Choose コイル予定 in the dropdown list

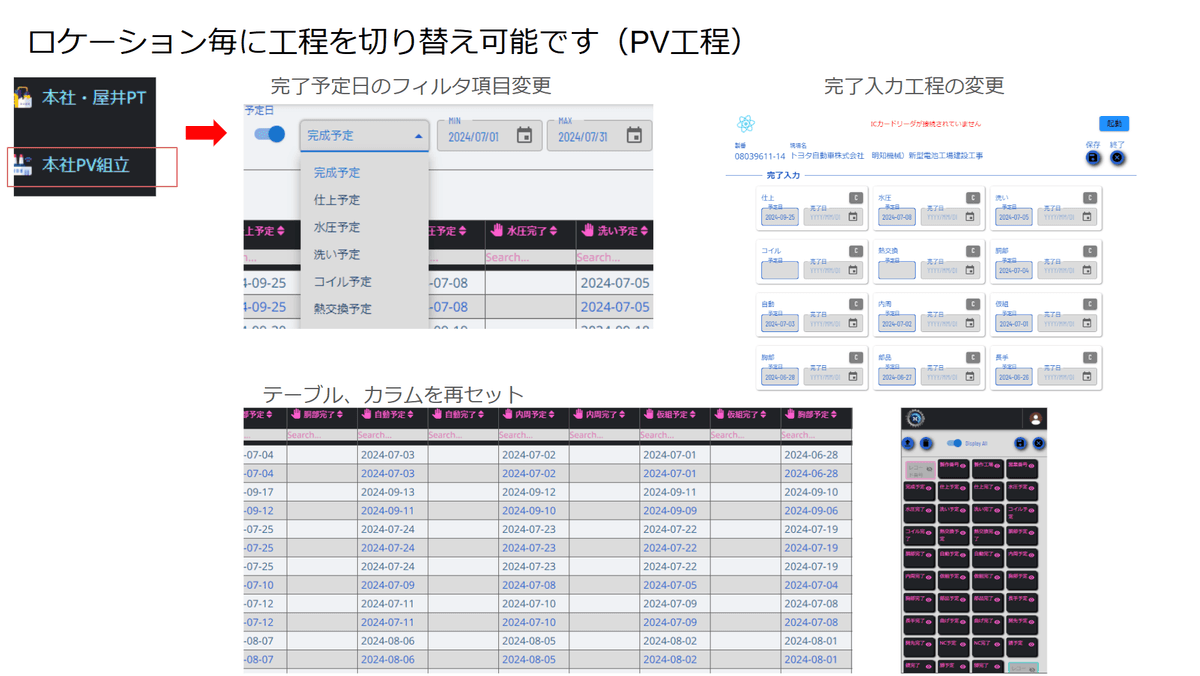click(342, 282)
